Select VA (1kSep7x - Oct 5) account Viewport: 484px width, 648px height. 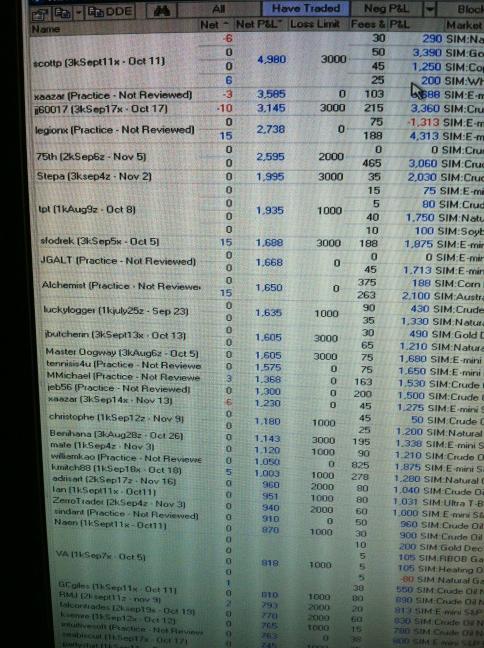(101, 556)
